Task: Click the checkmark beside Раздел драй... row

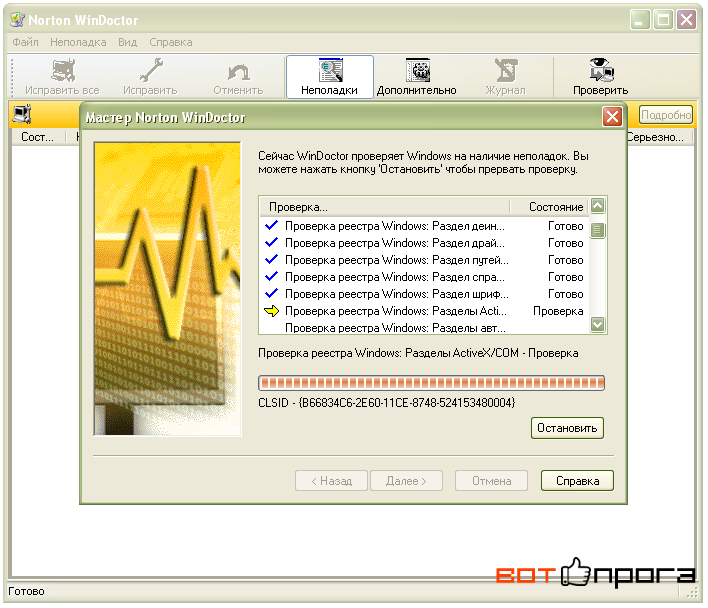Action: (x=271, y=242)
